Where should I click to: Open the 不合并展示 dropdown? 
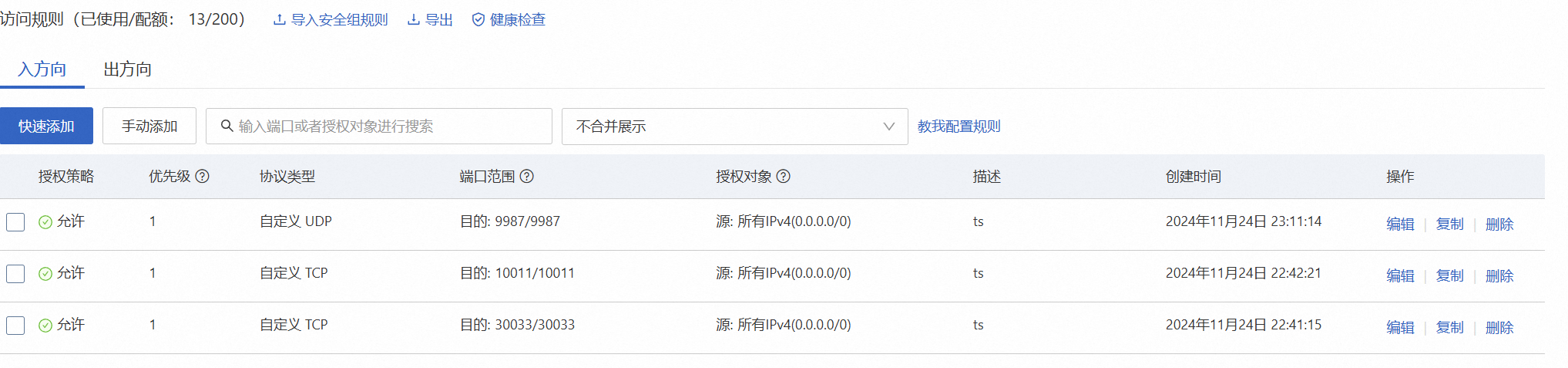click(x=735, y=127)
